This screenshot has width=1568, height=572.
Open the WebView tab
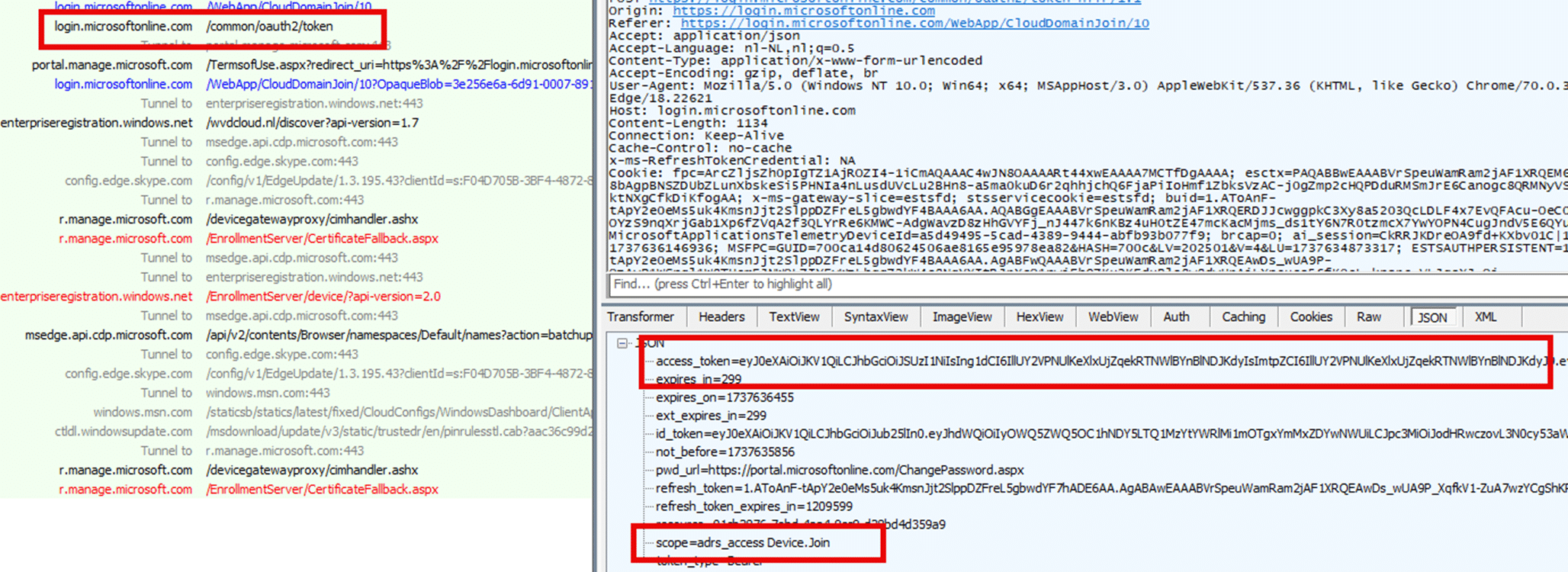click(1113, 317)
